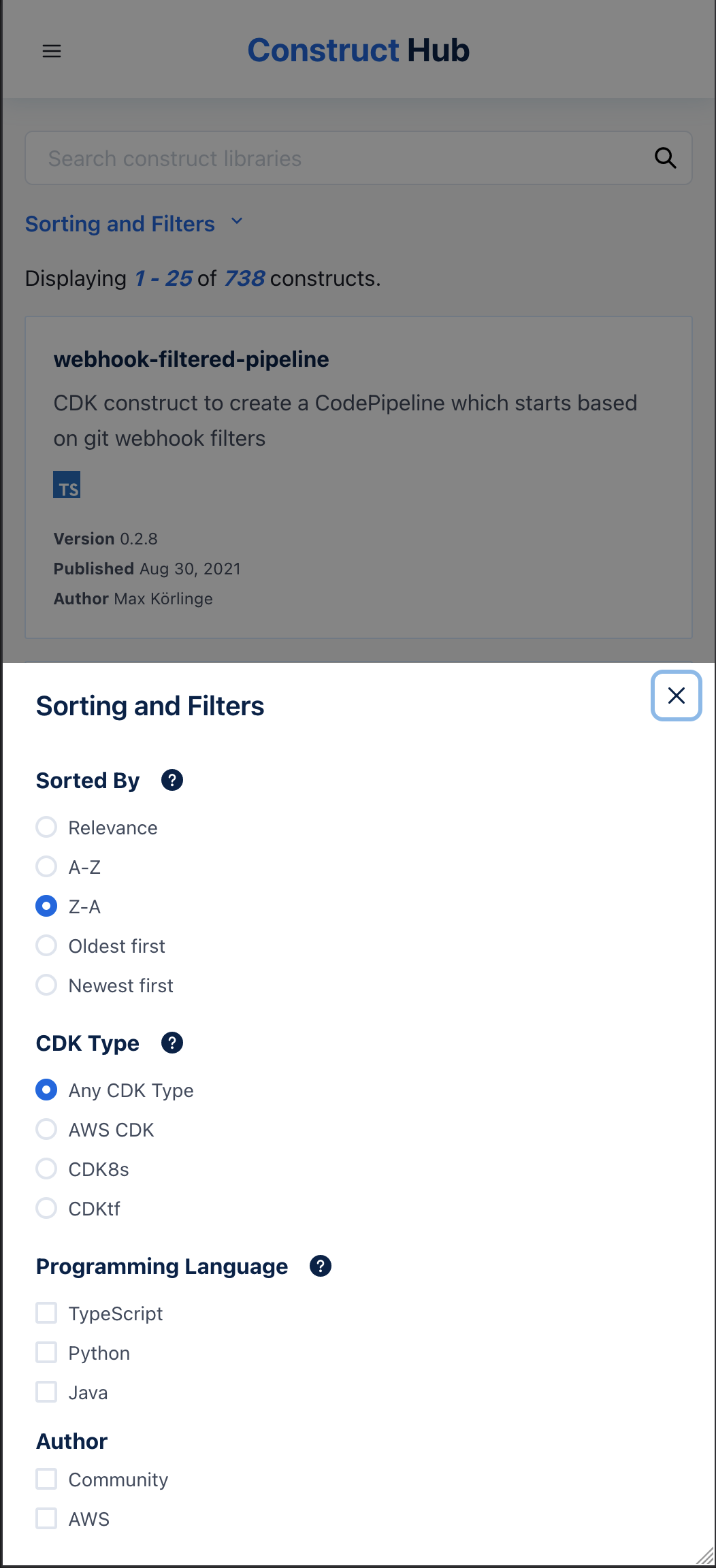Image resolution: width=716 pixels, height=1568 pixels.
Task: Open the Sorted By help tooltip
Action: (x=172, y=780)
